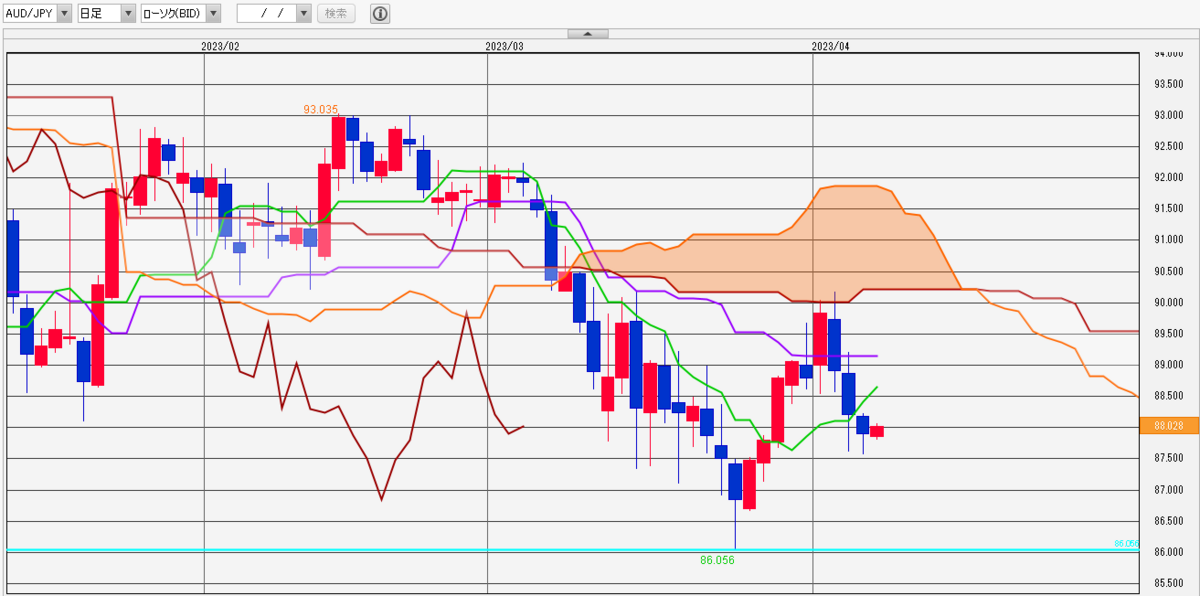Image resolution: width=1200 pixels, height=596 pixels.
Task: Click the orange 93.035 high price label
Action: coord(321,109)
